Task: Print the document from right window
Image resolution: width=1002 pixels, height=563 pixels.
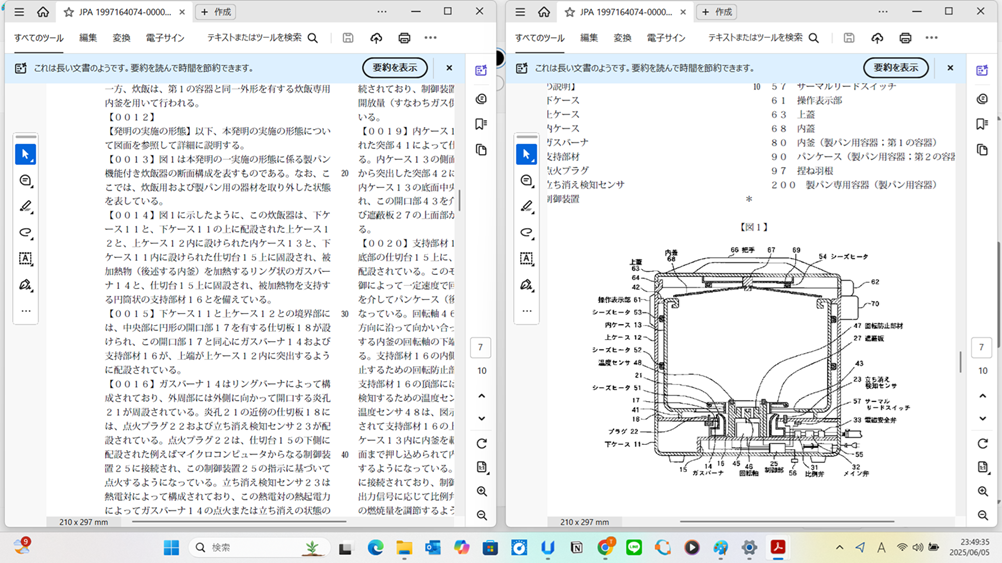Action: (x=905, y=38)
